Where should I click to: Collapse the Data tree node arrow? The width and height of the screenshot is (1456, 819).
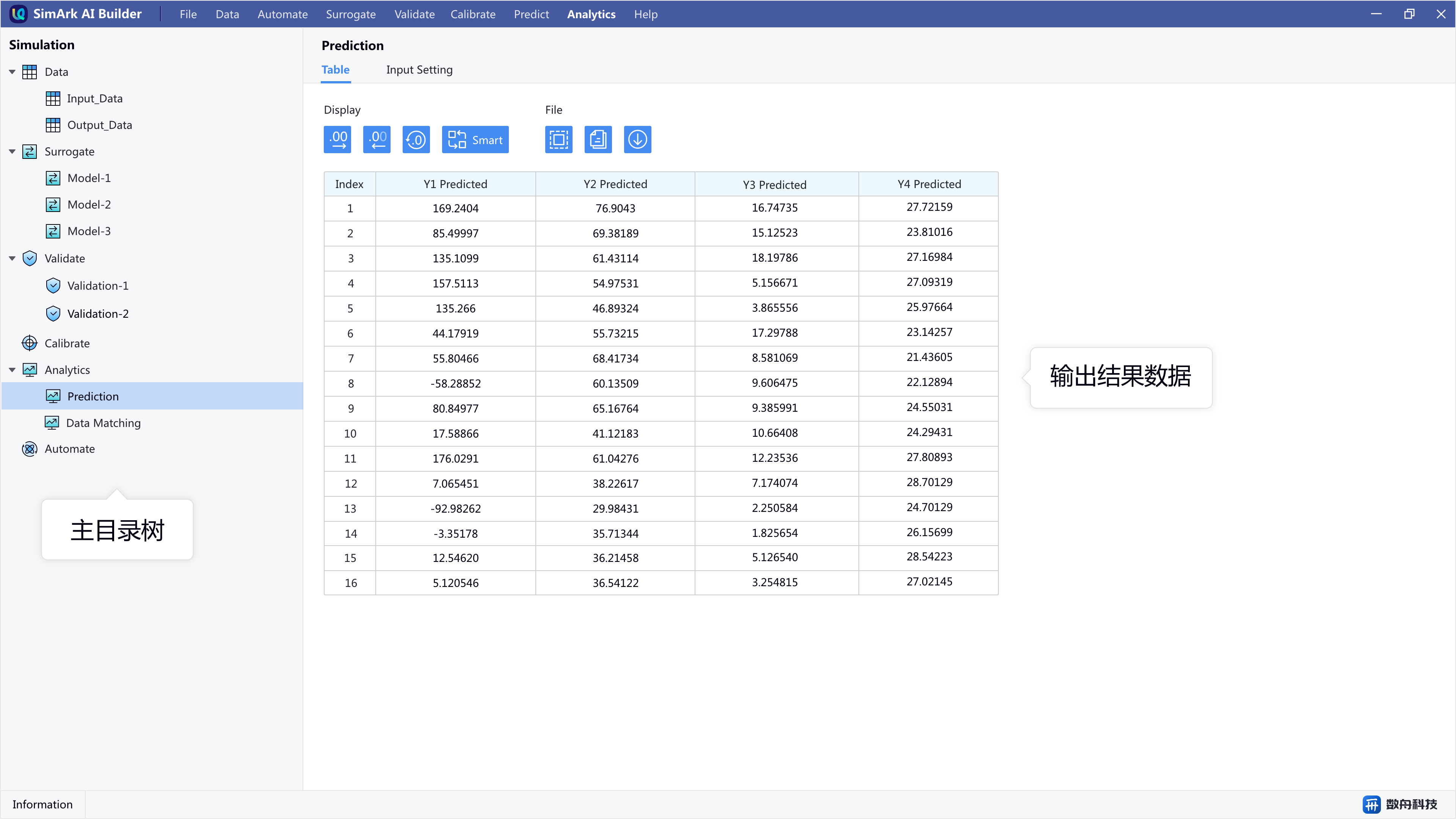pos(12,72)
